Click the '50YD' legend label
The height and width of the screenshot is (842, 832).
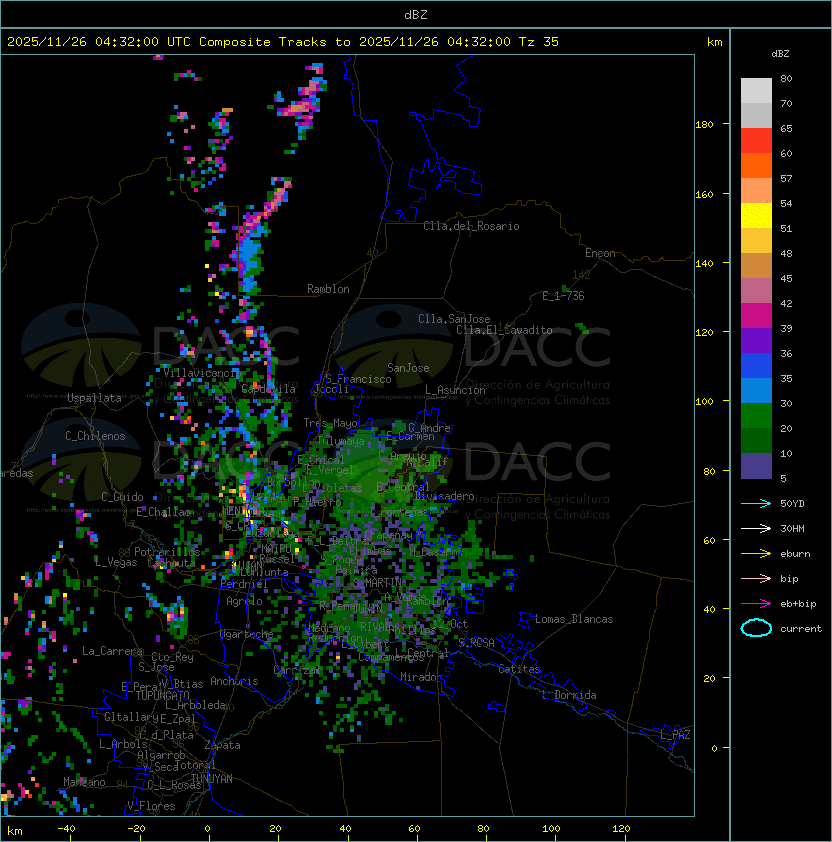pyautogui.click(x=792, y=503)
